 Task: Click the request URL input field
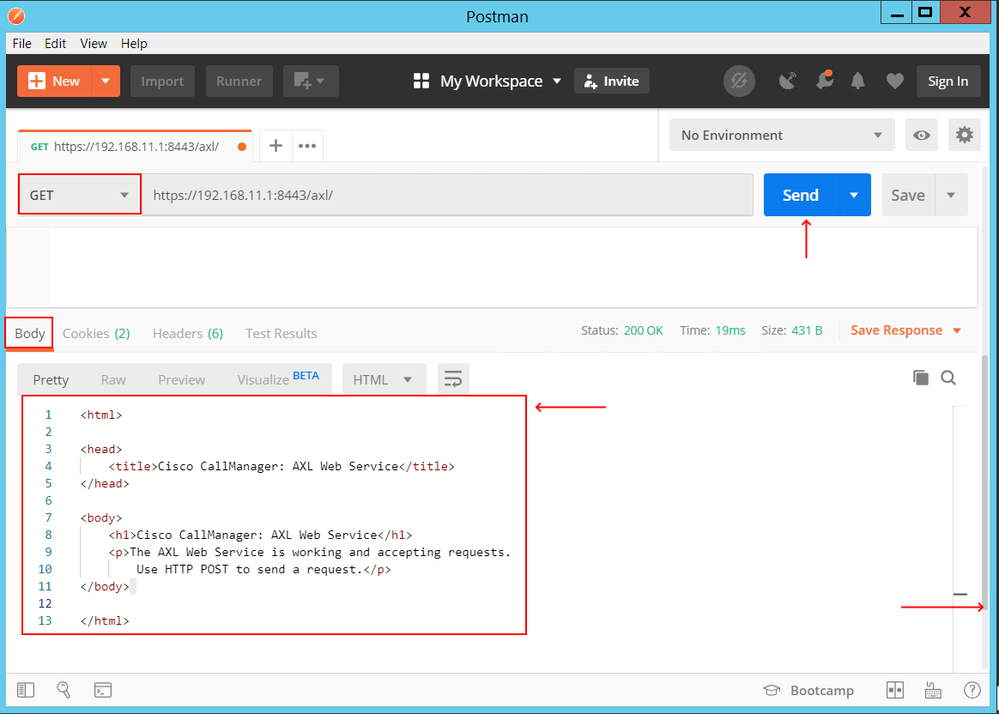tap(447, 195)
